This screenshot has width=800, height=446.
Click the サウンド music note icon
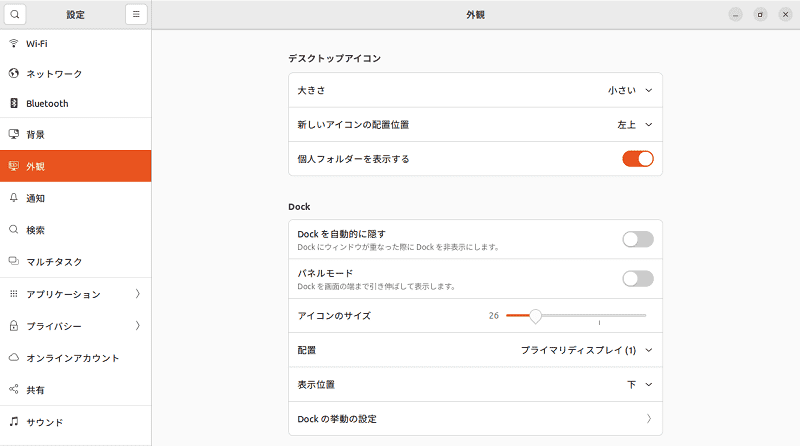[14, 422]
